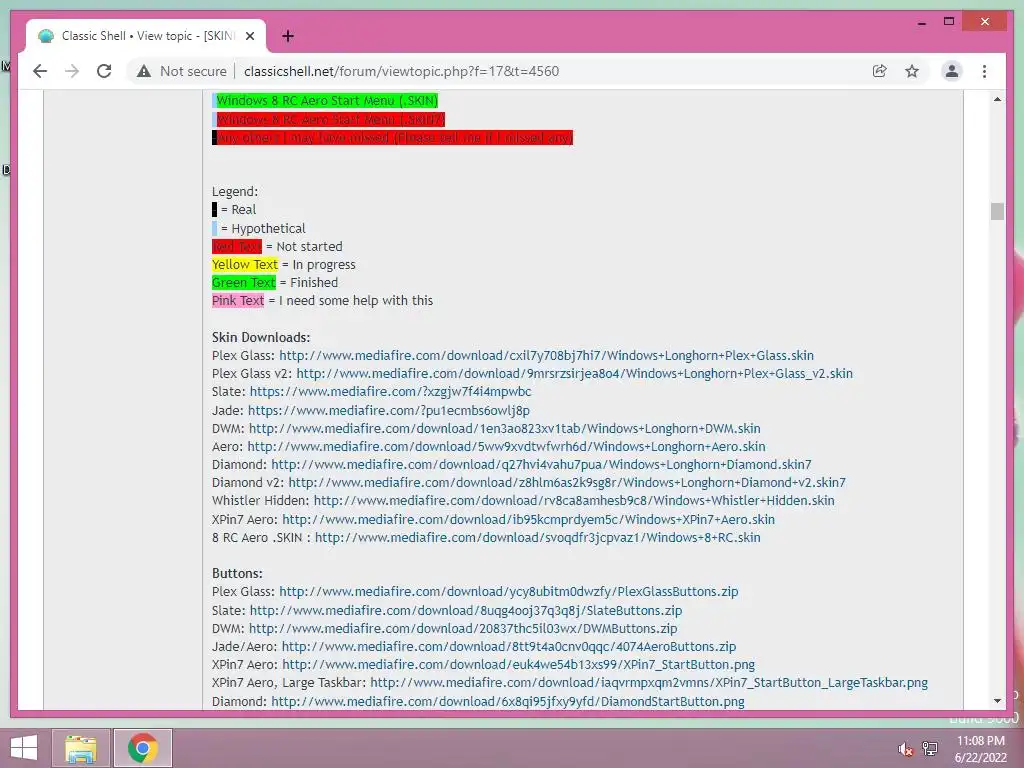Open the XPin7 Aero skin link
The height and width of the screenshot is (768, 1024).
528,519
